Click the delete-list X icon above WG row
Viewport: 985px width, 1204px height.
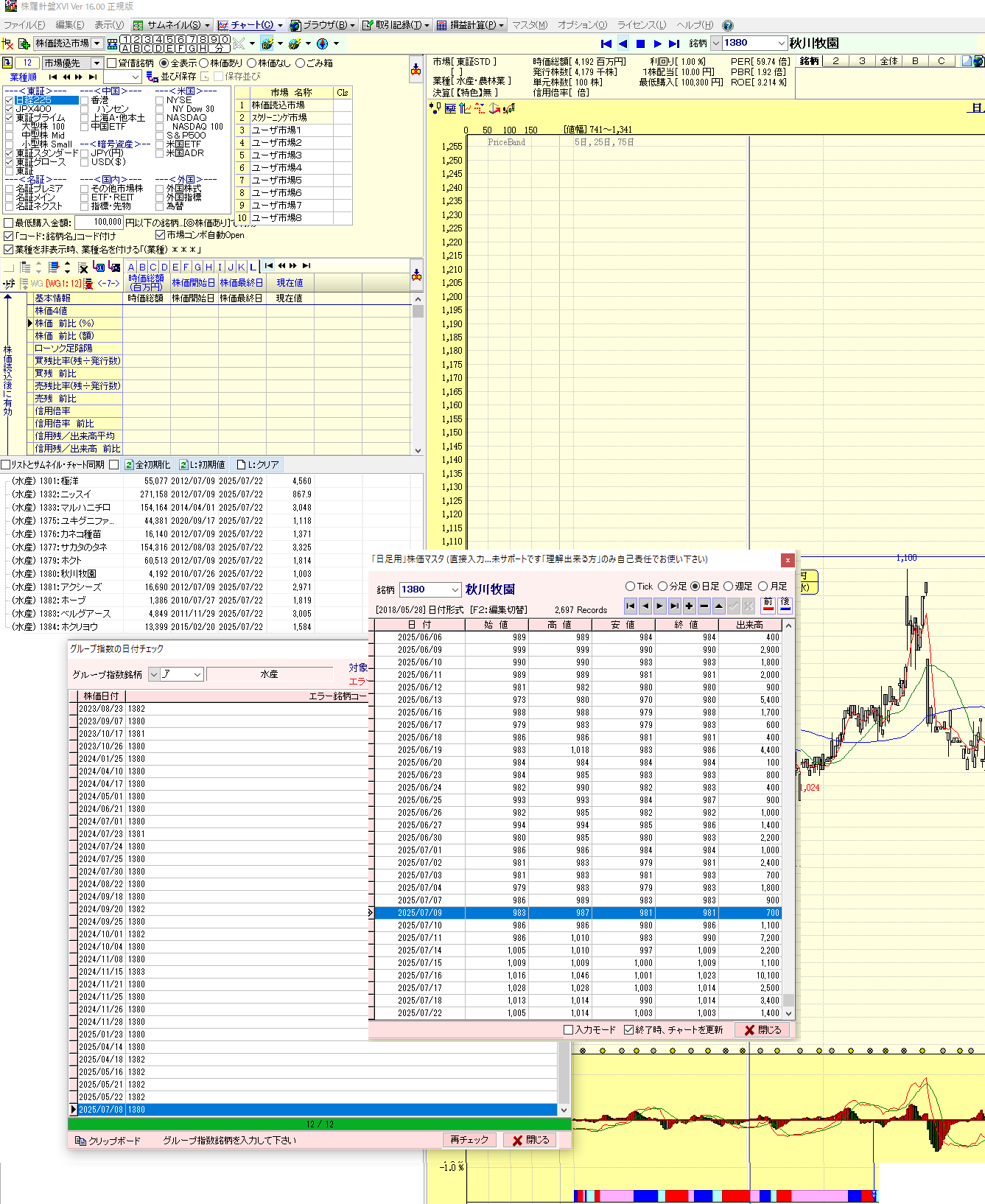[83, 267]
